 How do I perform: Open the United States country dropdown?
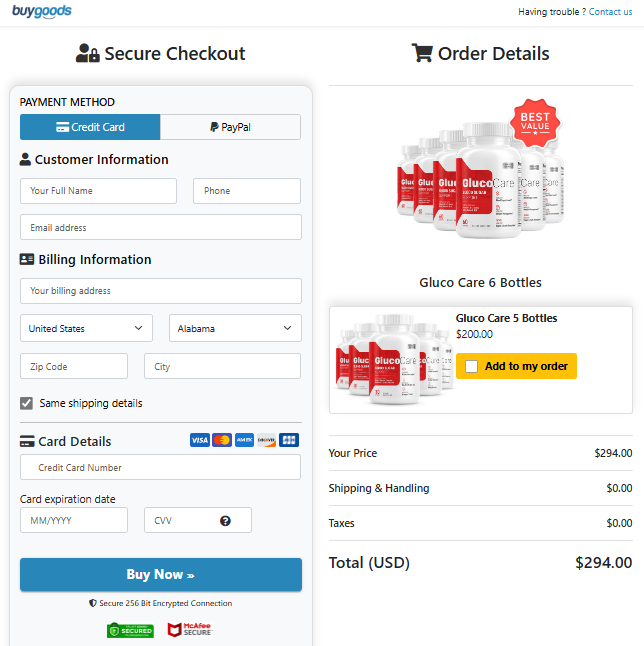tap(86, 328)
